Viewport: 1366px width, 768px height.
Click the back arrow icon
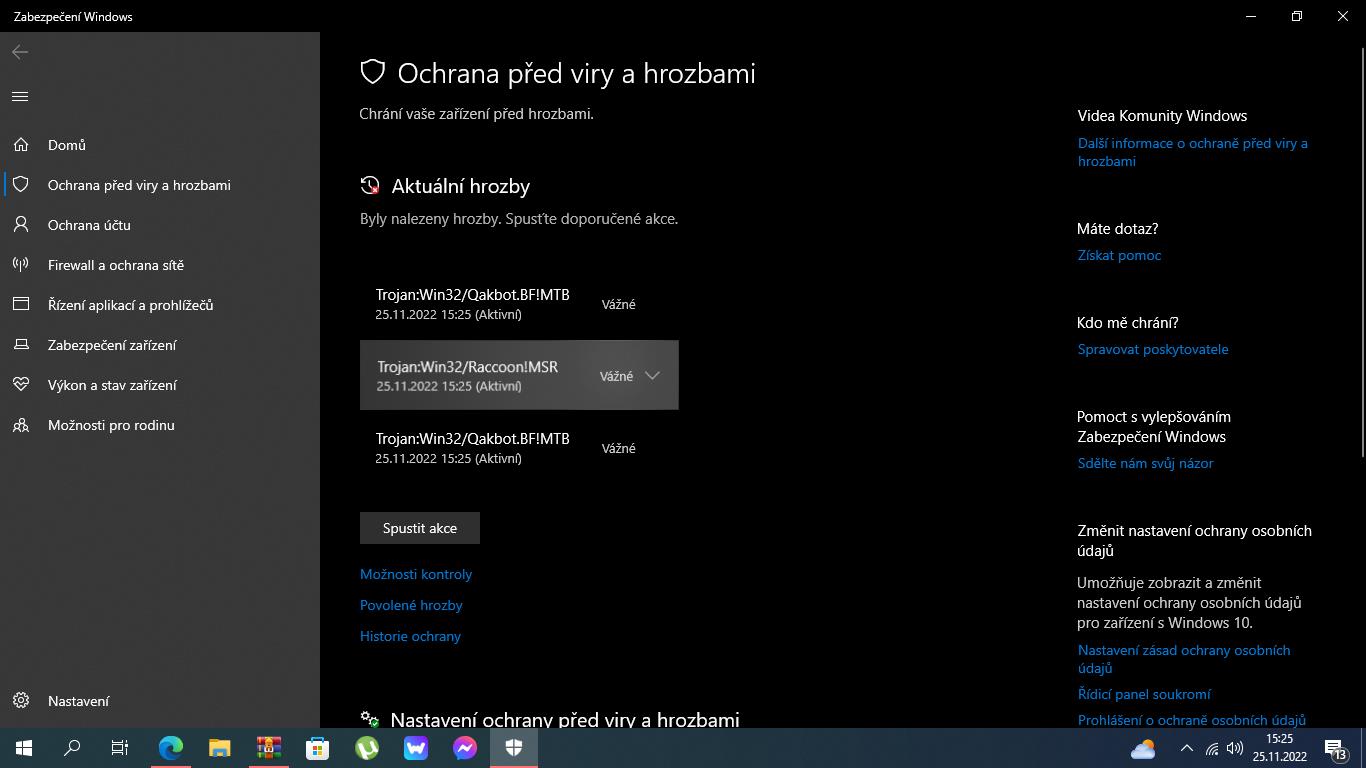[20, 52]
